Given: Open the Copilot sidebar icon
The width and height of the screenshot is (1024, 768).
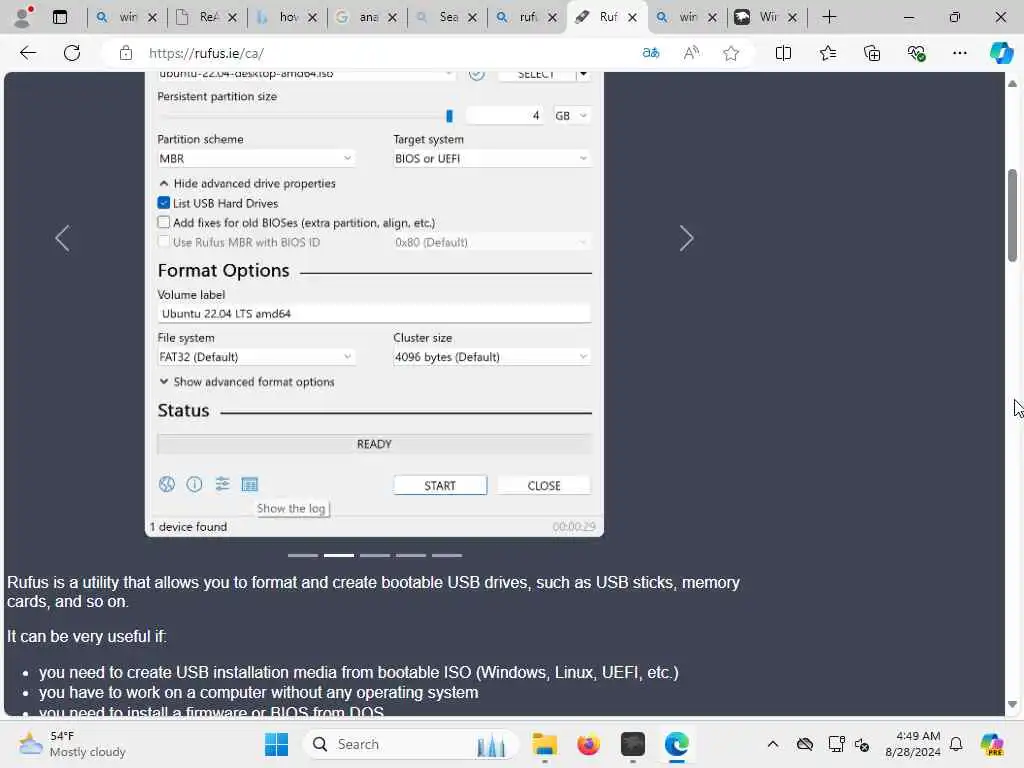Looking at the screenshot, I should pyautogui.click(x=1001, y=53).
